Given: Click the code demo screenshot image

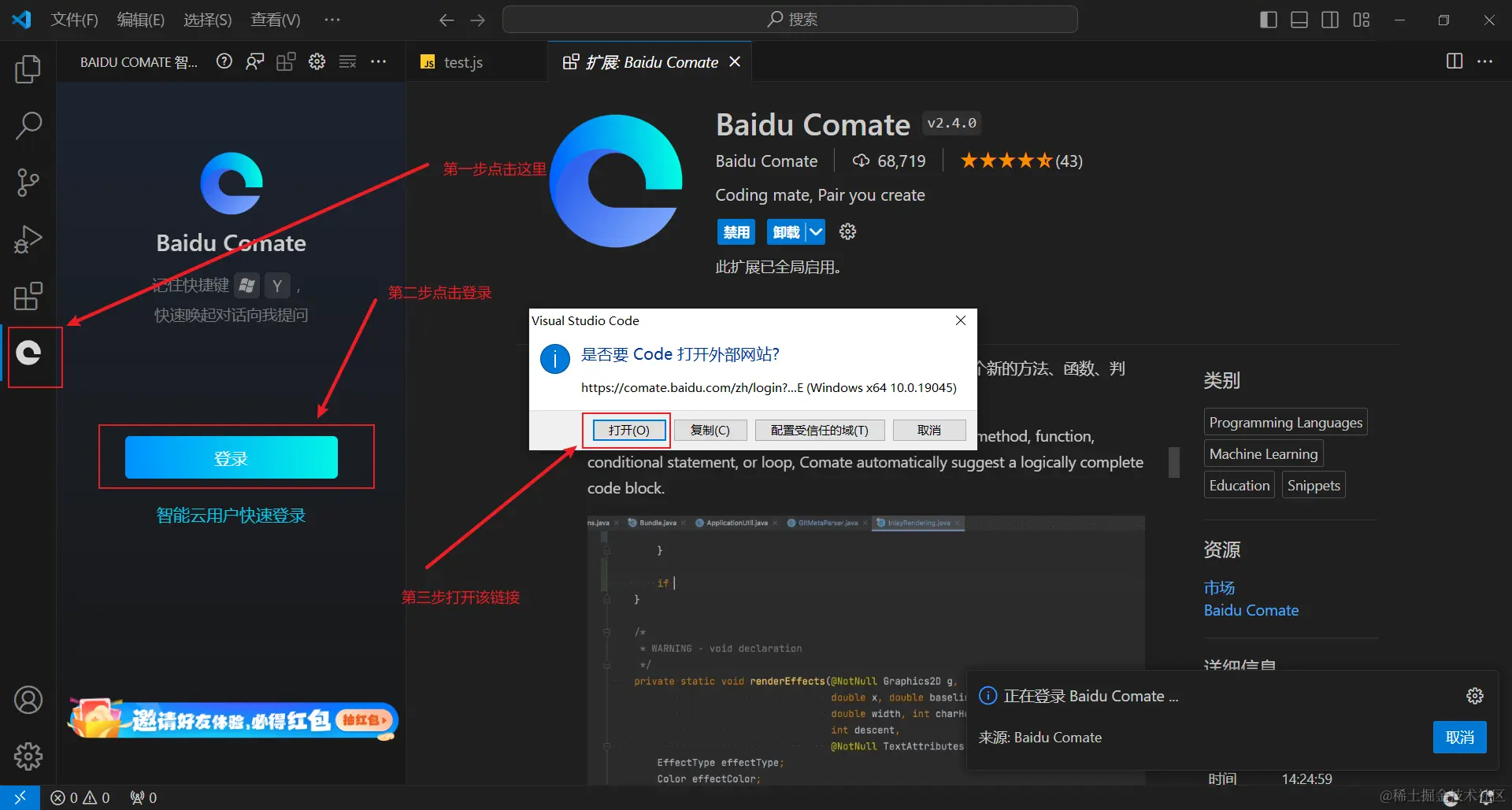Looking at the screenshot, I should (865, 650).
